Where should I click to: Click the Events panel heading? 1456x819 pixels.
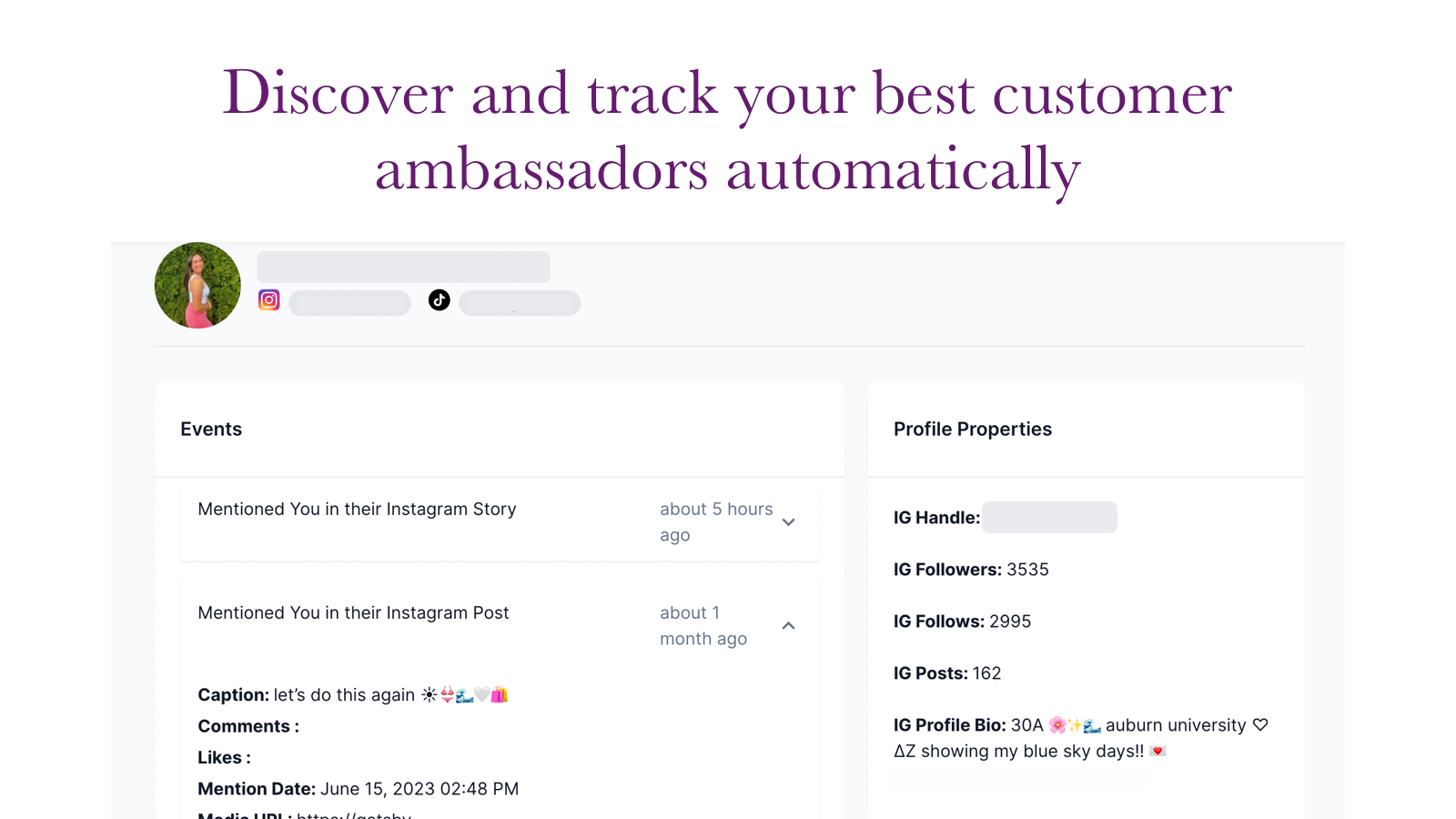tap(211, 430)
